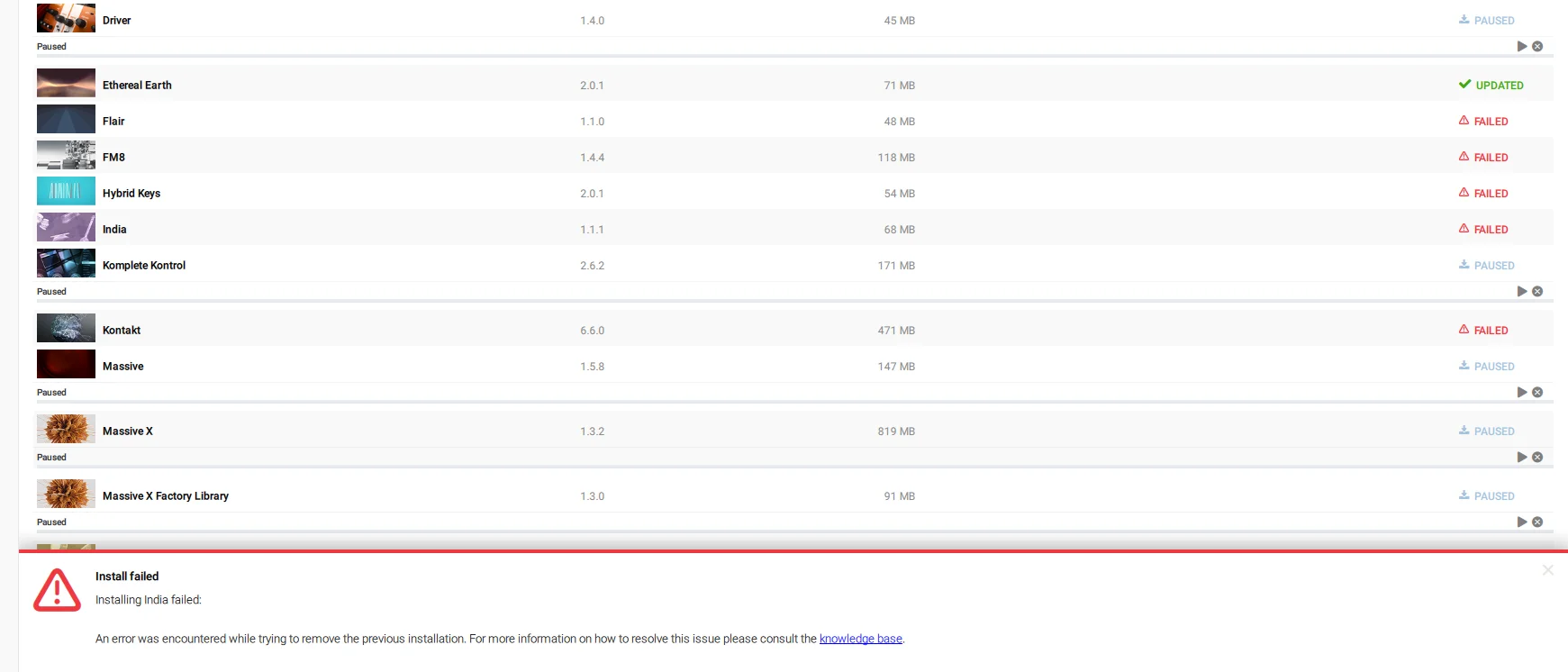Click the Massive X Factory Library name
This screenshot has width=1568, height=672.
(x=166, y=495)
